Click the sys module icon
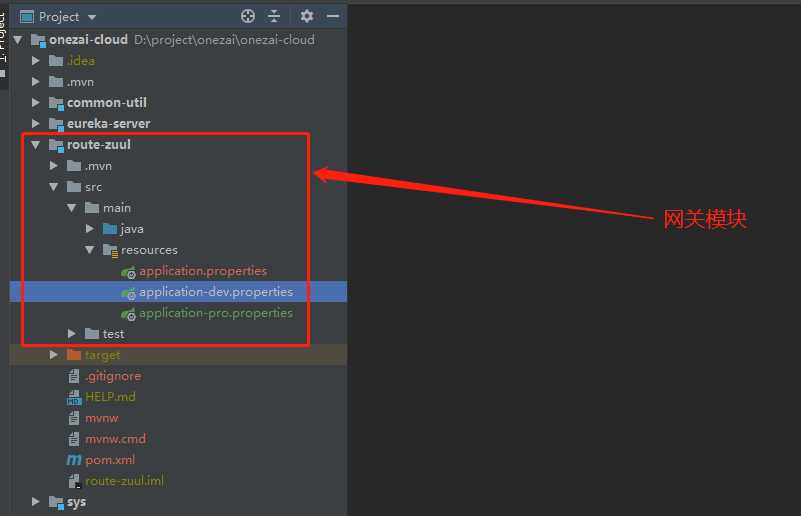 point(56,503)
